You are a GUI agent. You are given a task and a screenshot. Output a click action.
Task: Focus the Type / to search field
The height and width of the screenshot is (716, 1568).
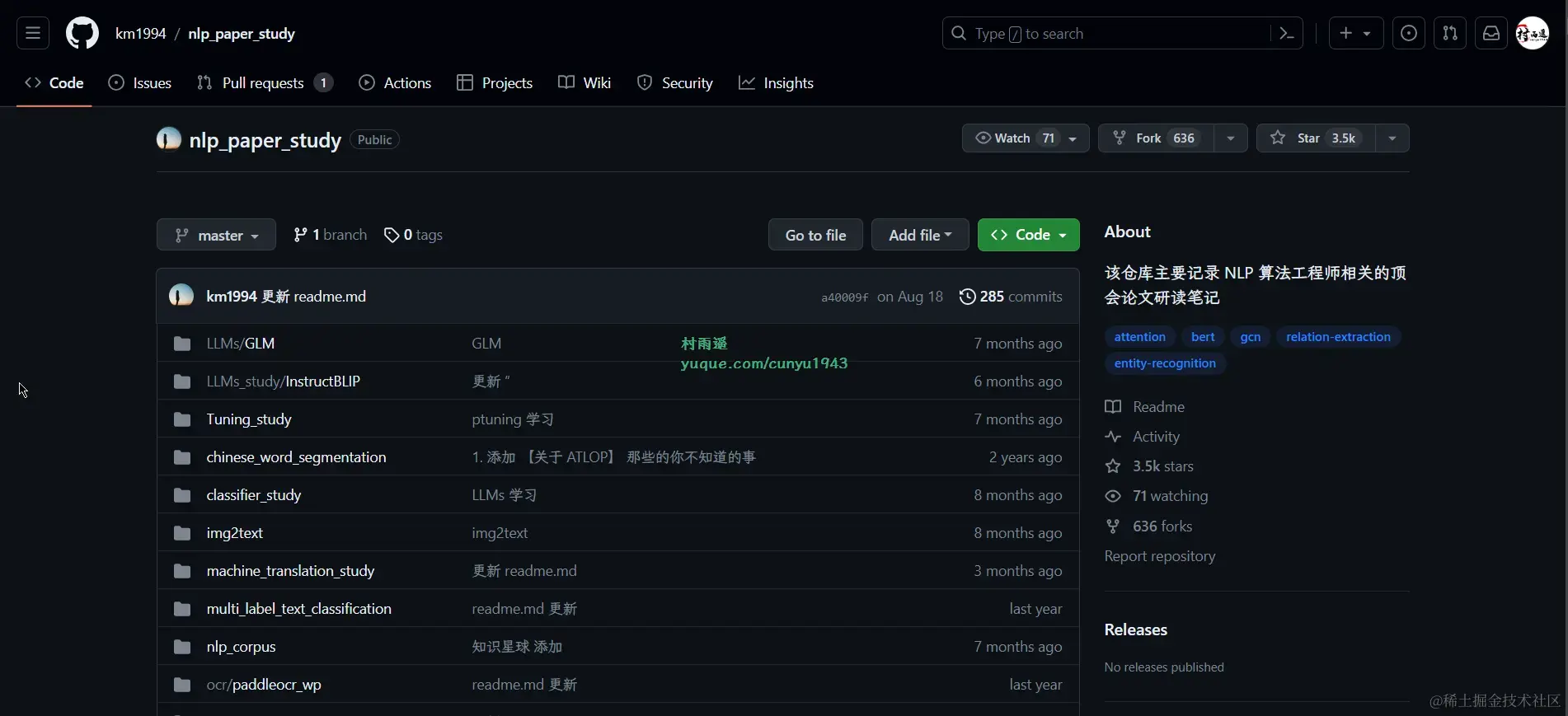click(x=1106, y=34)
